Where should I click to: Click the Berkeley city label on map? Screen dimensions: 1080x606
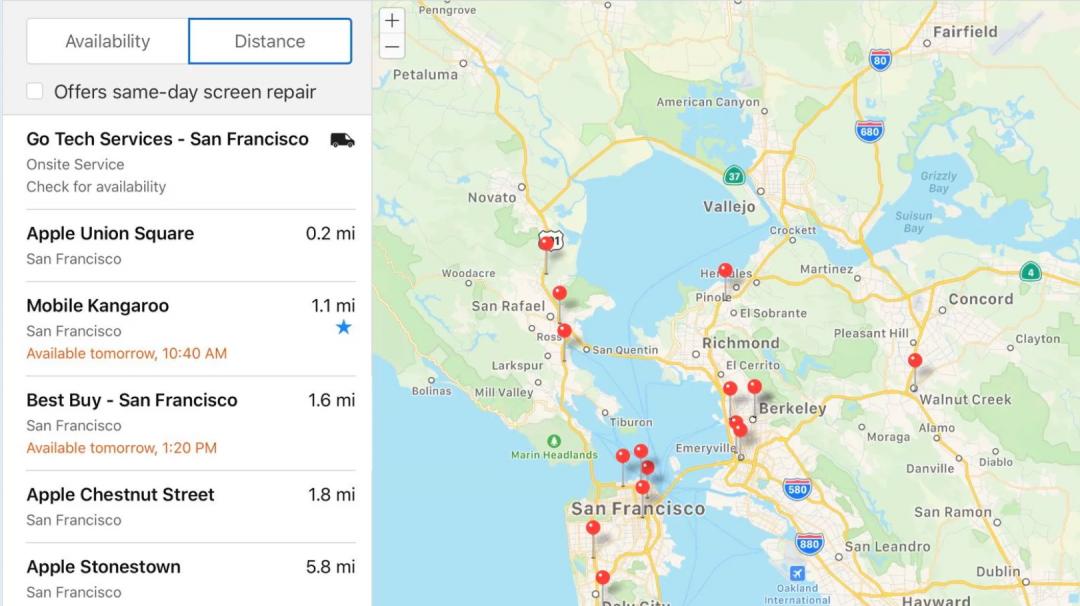point(792,408)
